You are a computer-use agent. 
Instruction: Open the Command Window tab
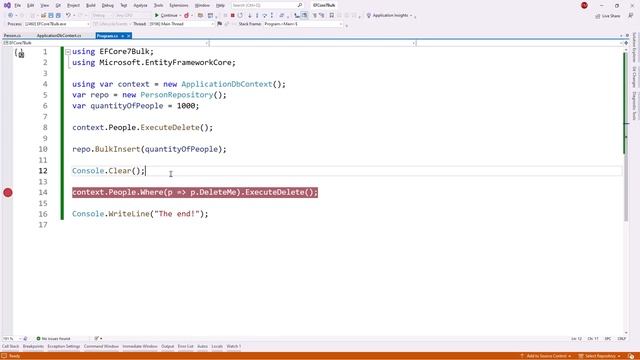coord(101,347)
